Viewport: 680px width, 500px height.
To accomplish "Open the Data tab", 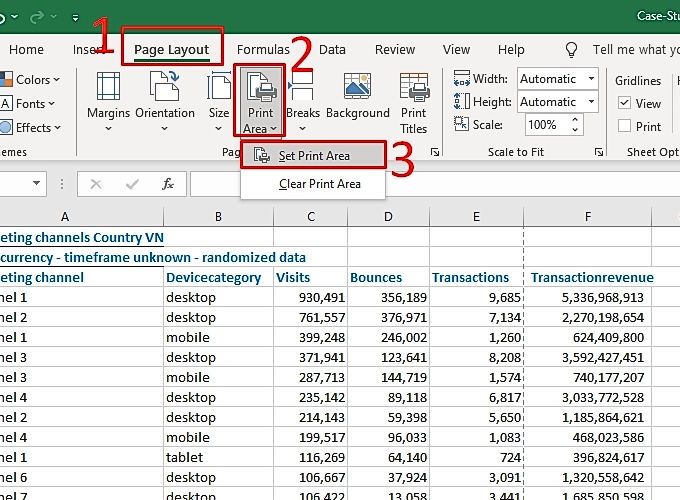I will coord(332,49).
